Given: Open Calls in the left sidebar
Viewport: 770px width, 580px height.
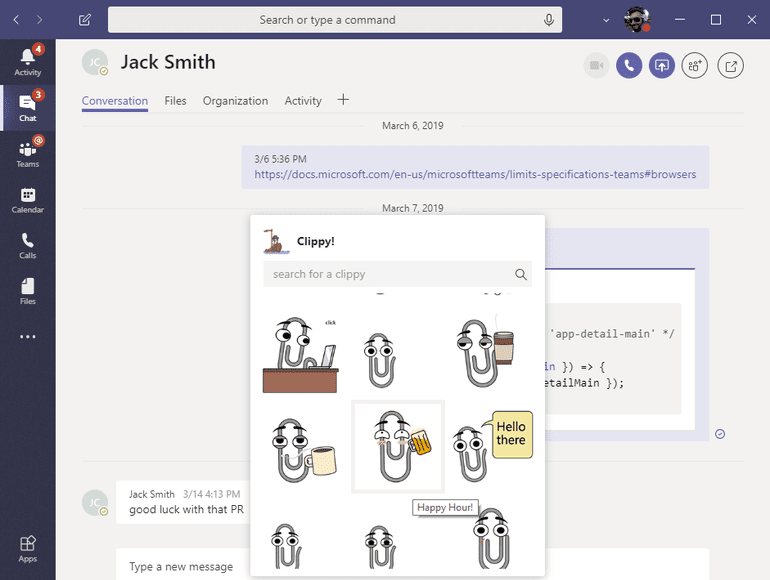Looking at the screenshot, I should coord(28,246).
